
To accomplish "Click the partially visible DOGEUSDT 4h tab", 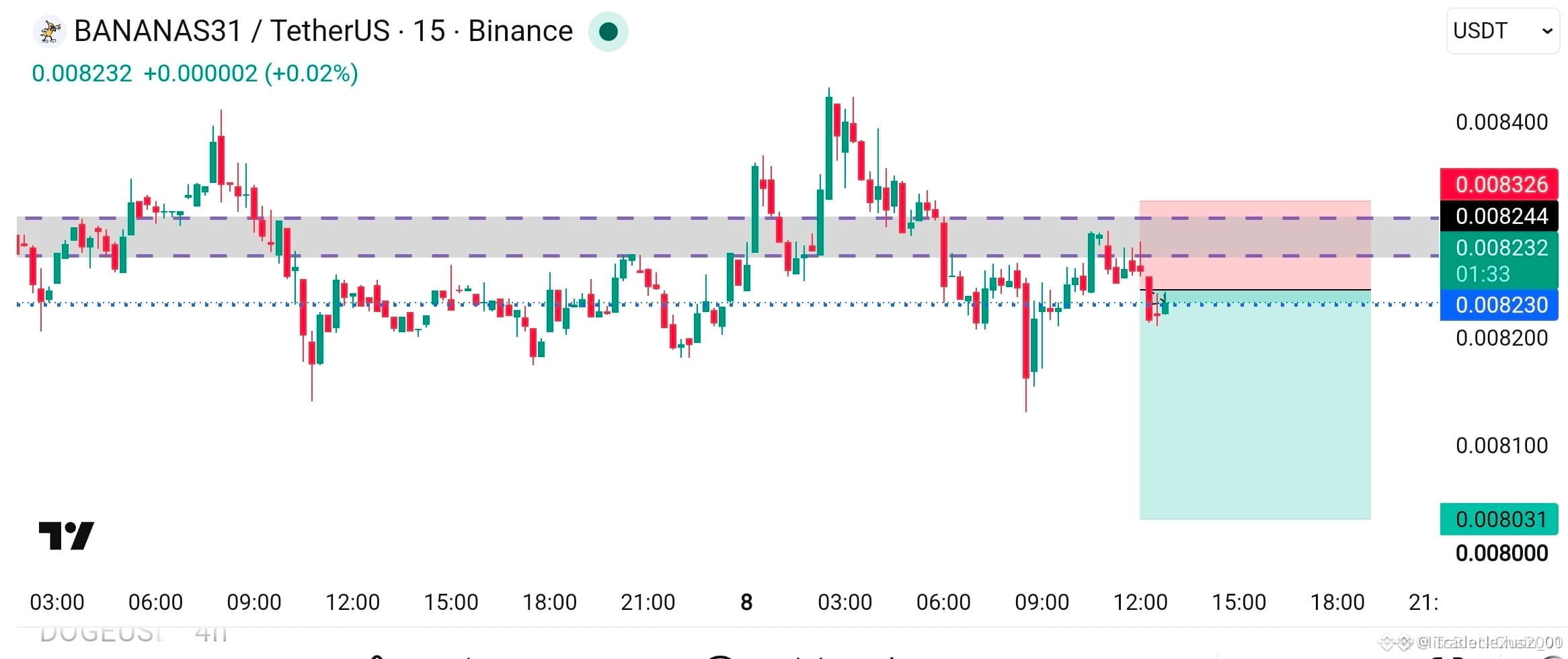I will pyautogui.click(x=133, y=633).
